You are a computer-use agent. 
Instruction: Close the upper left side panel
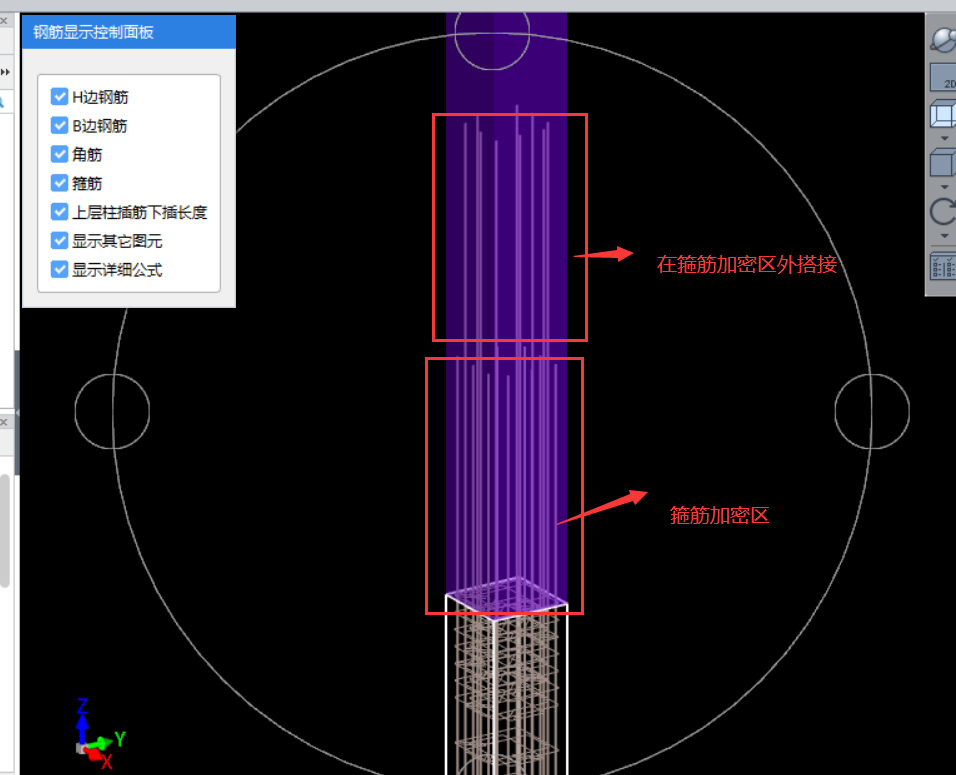4,21
